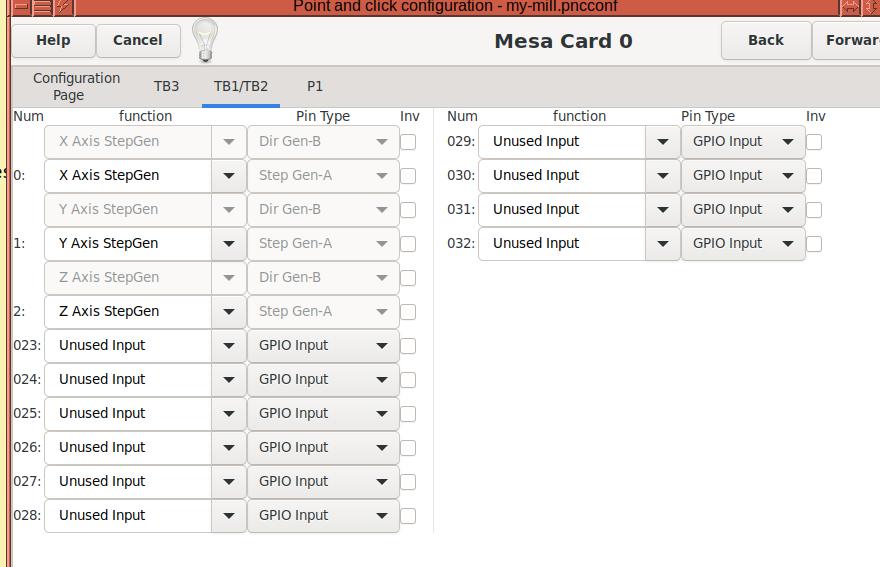Open Pin Type dropdown for pin 023
The image size is (880, 567).
point(323,346)
